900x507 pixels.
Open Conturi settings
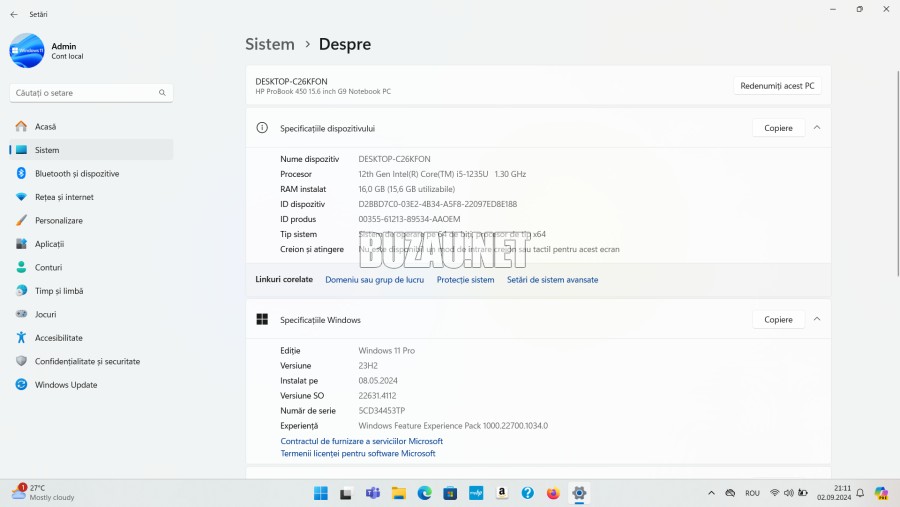coord(91,268)
